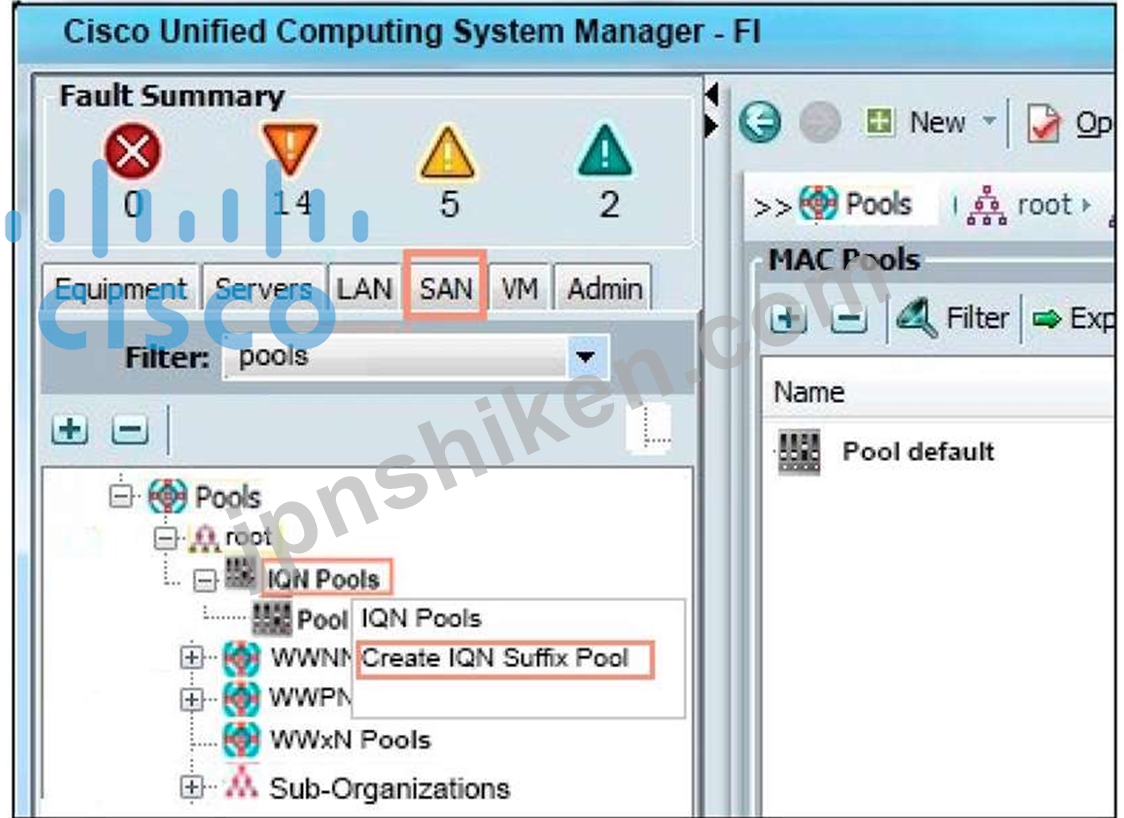This screenshot has width=1124, height=818.
Task: Click the Pools globe icon in tree
Action: pyautogui.click(x=167, y=495)
